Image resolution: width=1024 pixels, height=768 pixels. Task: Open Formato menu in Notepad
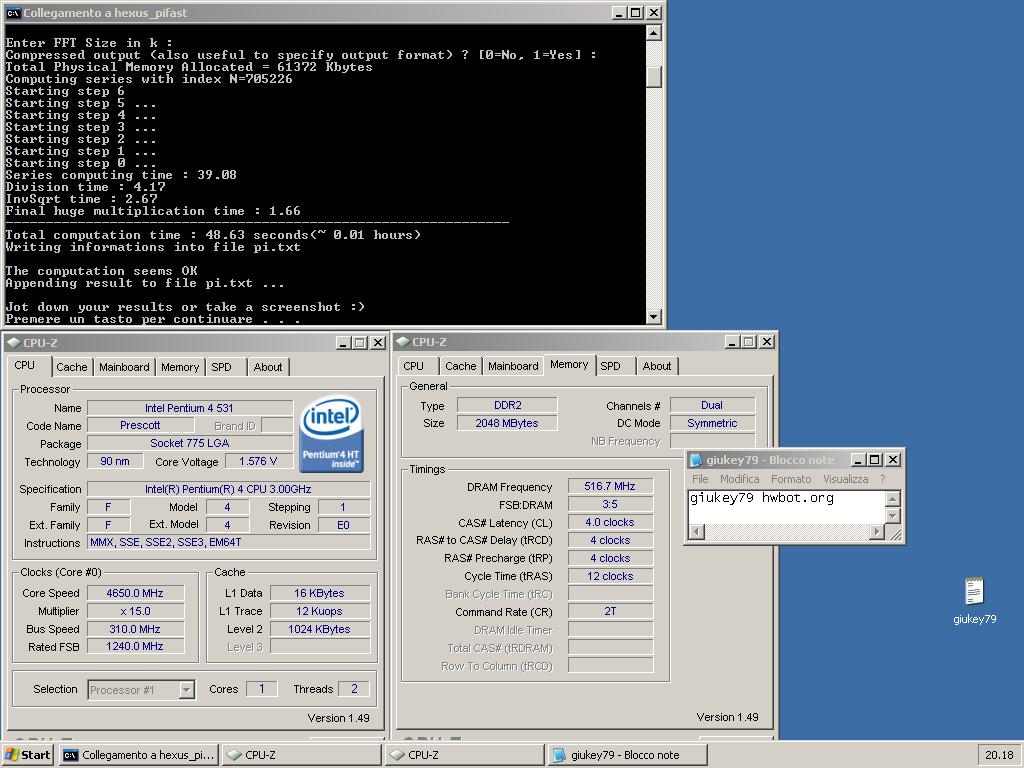tap(791, 479)
